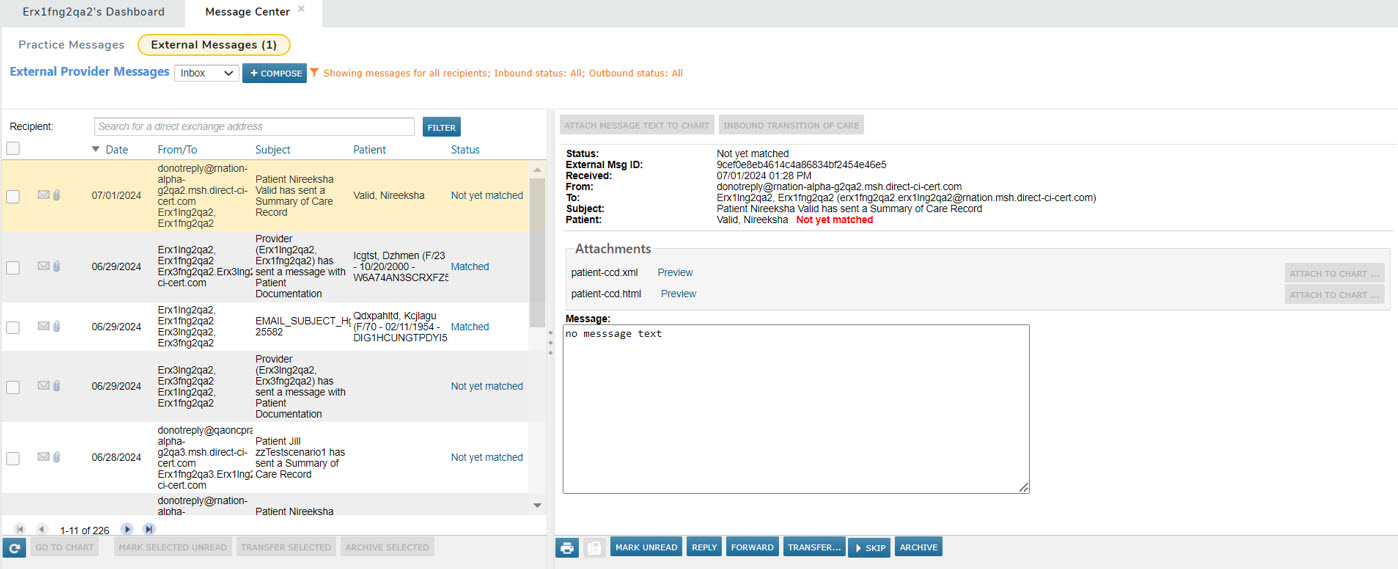Click the Skip button with arrow
Viewport: 1398px width, 569px height.
click(x=869, y=548)
